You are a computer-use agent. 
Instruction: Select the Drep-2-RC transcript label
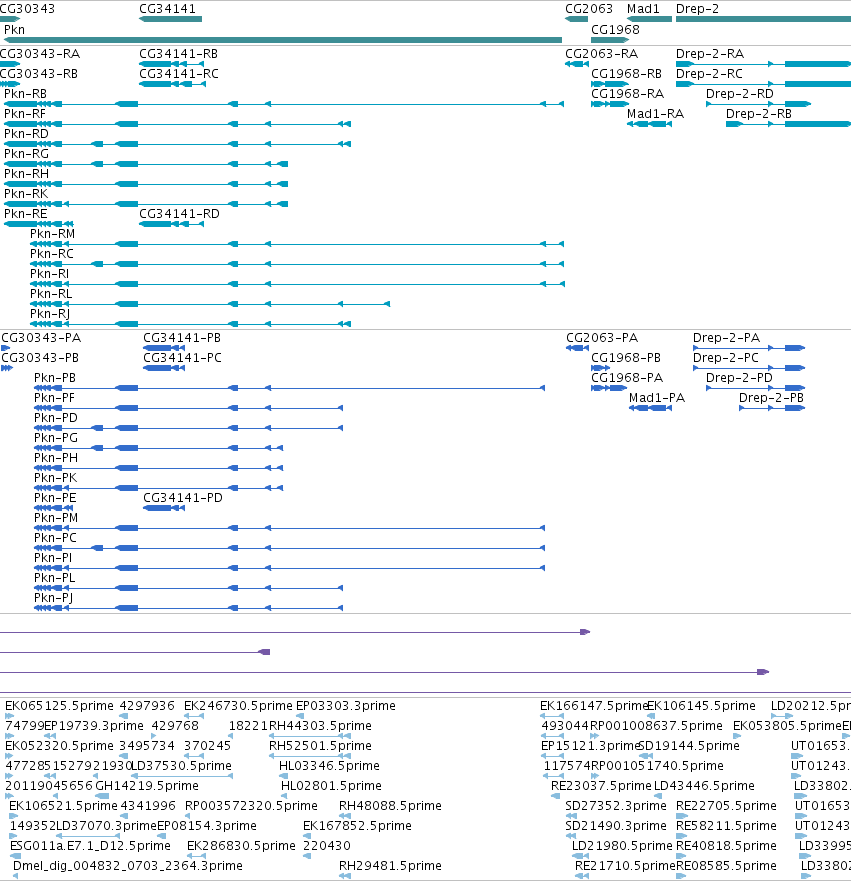tap(709, 74)
